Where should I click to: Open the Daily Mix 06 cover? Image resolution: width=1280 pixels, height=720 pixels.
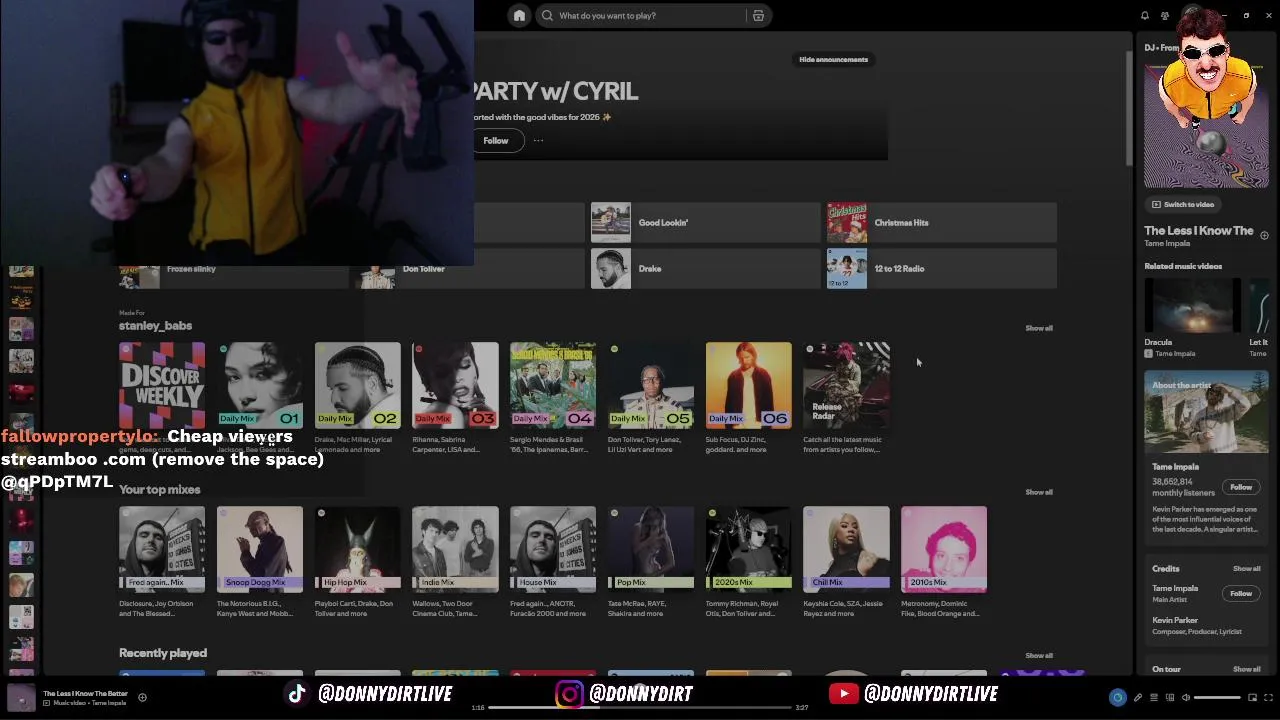pos(748,385)
